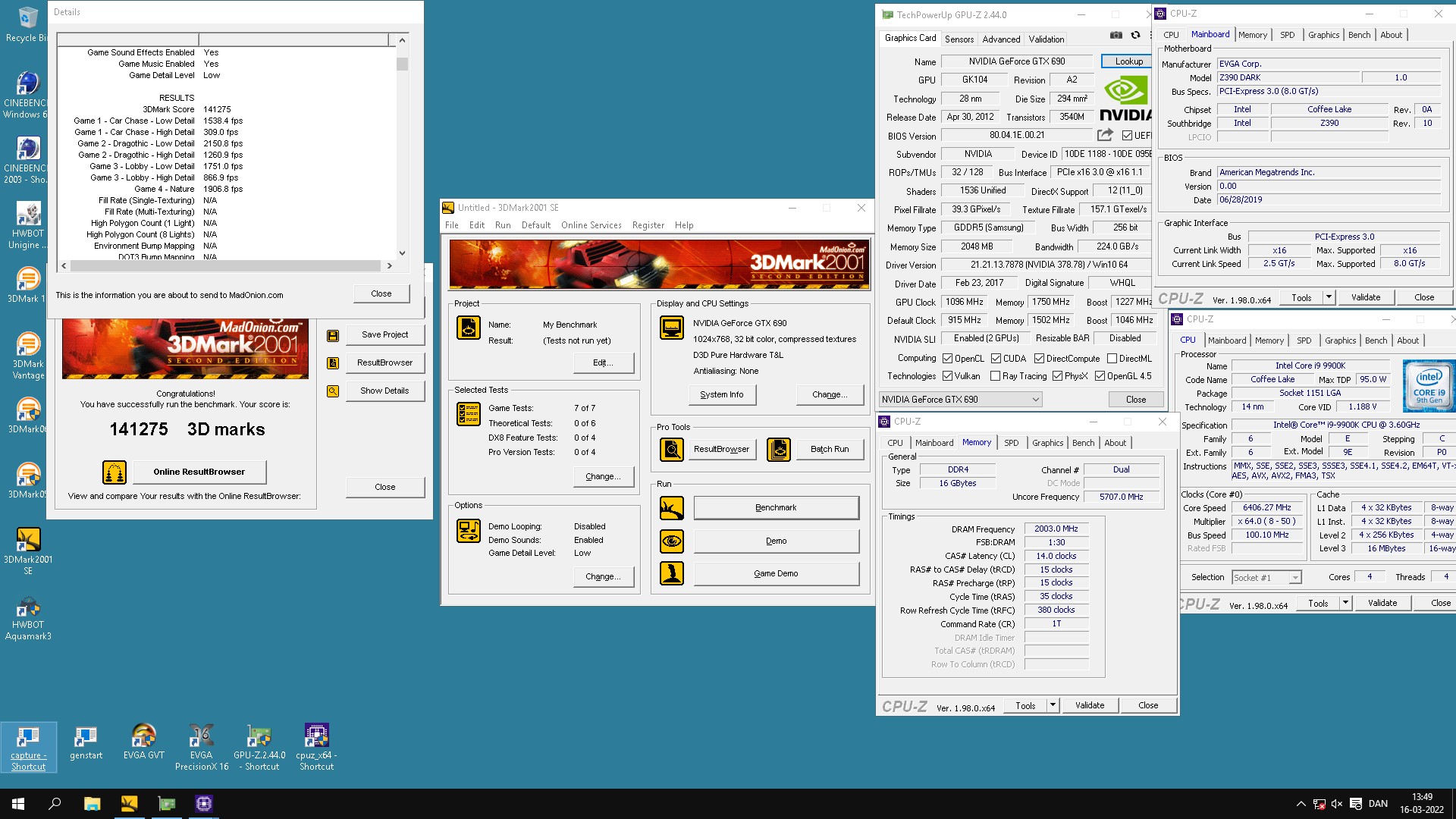
Task: Click the Details list scroll-down arrow
Action: (402, 253)
